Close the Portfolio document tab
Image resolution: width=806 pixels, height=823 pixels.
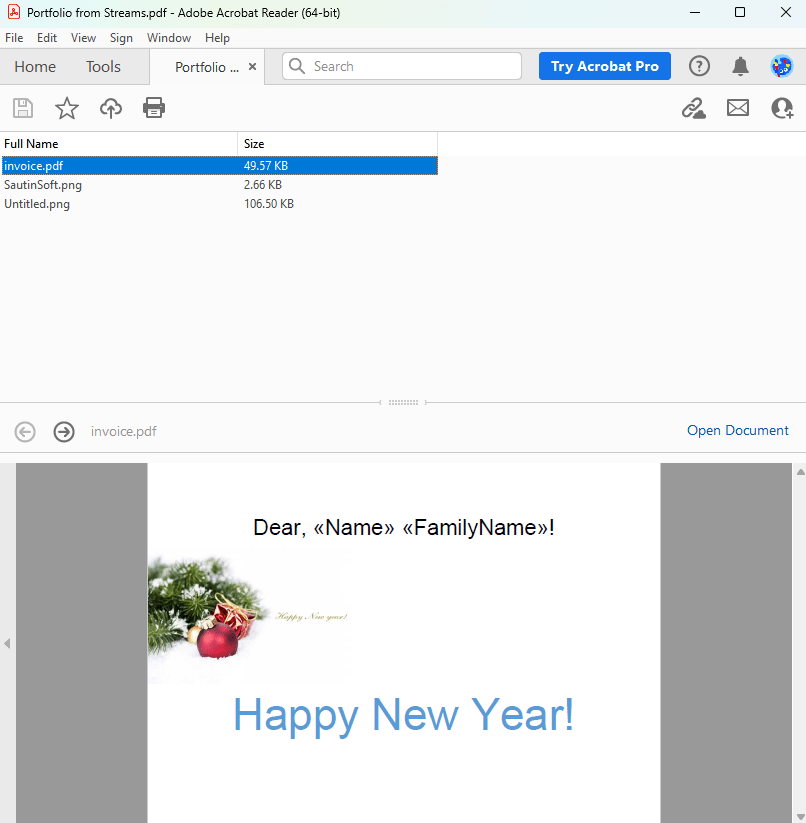(253, 67)
